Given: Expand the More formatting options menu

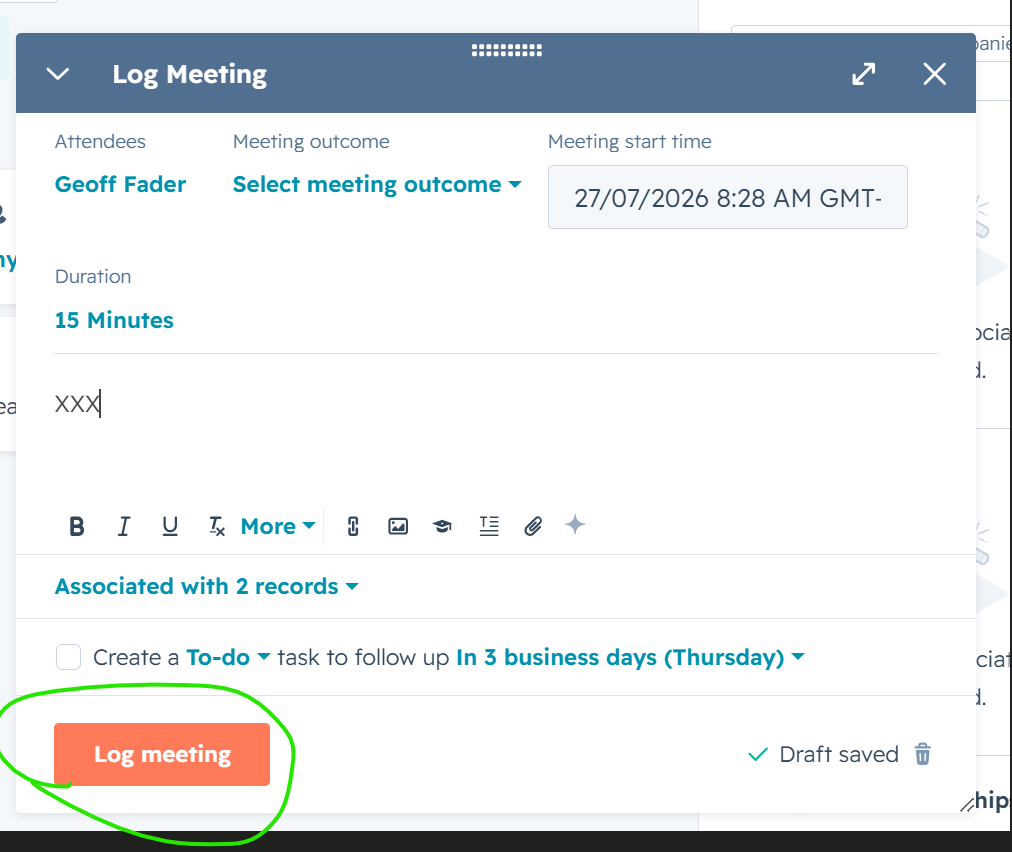Looking at the screenshot, I should [x=278, y=527].
